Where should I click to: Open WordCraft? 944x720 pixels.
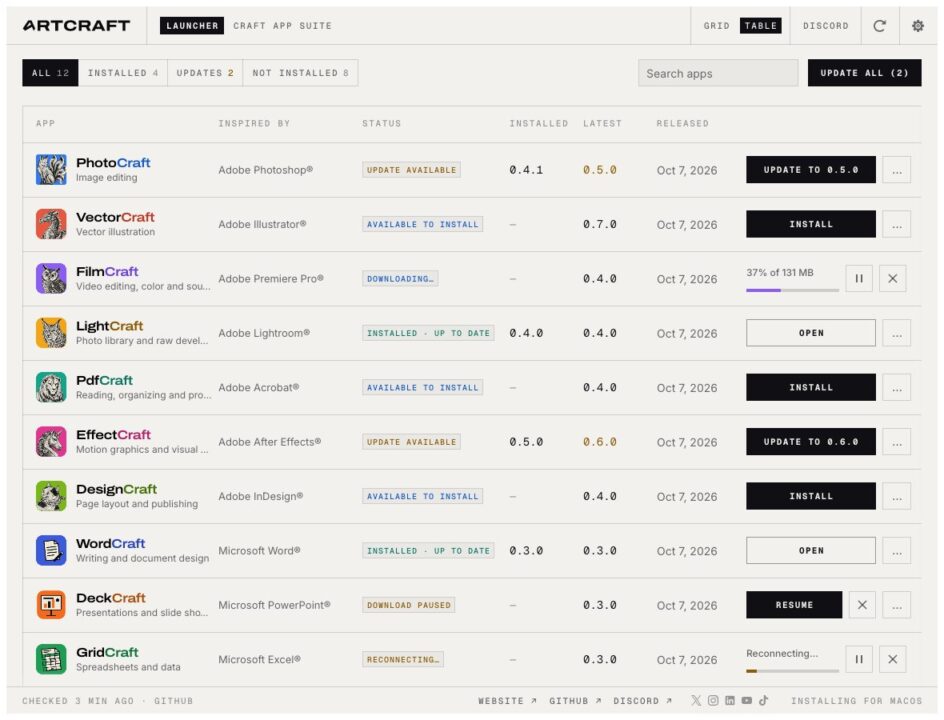(x=811, y=550)
